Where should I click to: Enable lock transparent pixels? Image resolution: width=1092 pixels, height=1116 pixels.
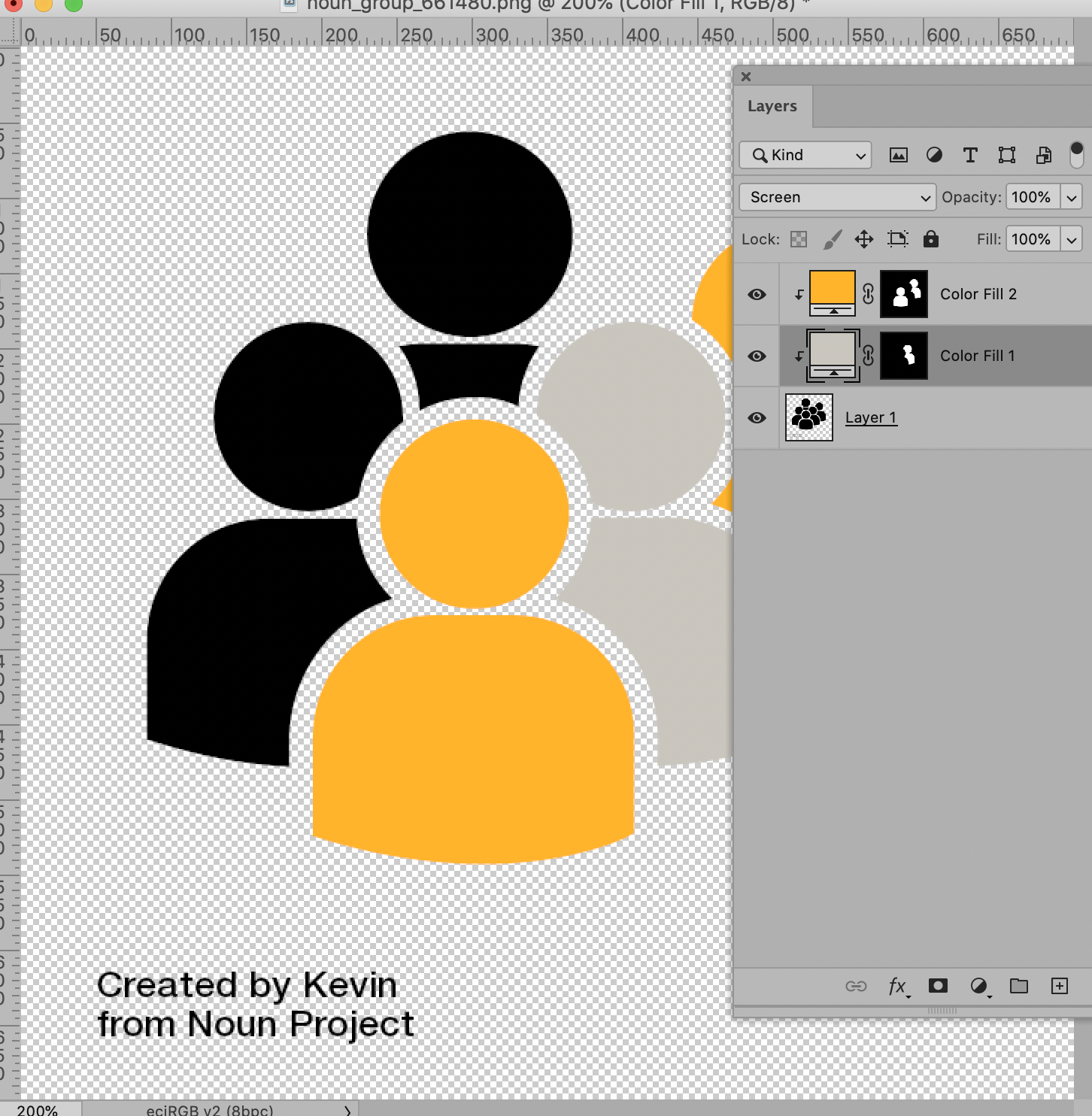798,239
